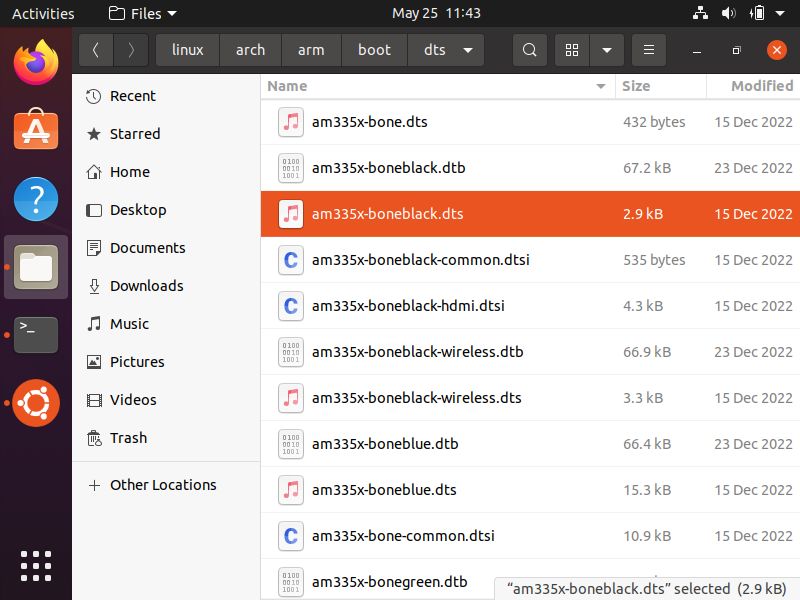Open the hamburger menu in Files

(x=649, y=50)
